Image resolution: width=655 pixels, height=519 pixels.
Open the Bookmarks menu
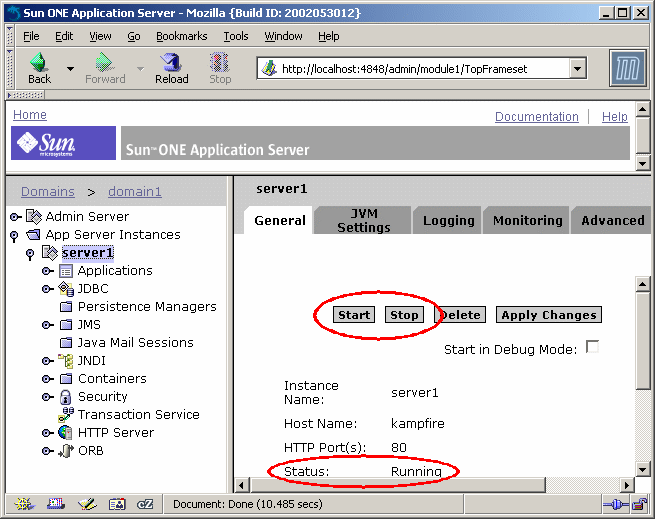(181, 36)
